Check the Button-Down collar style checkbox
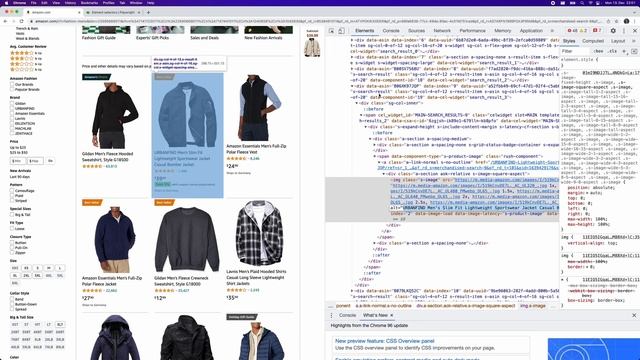 (x=12, y=304)
